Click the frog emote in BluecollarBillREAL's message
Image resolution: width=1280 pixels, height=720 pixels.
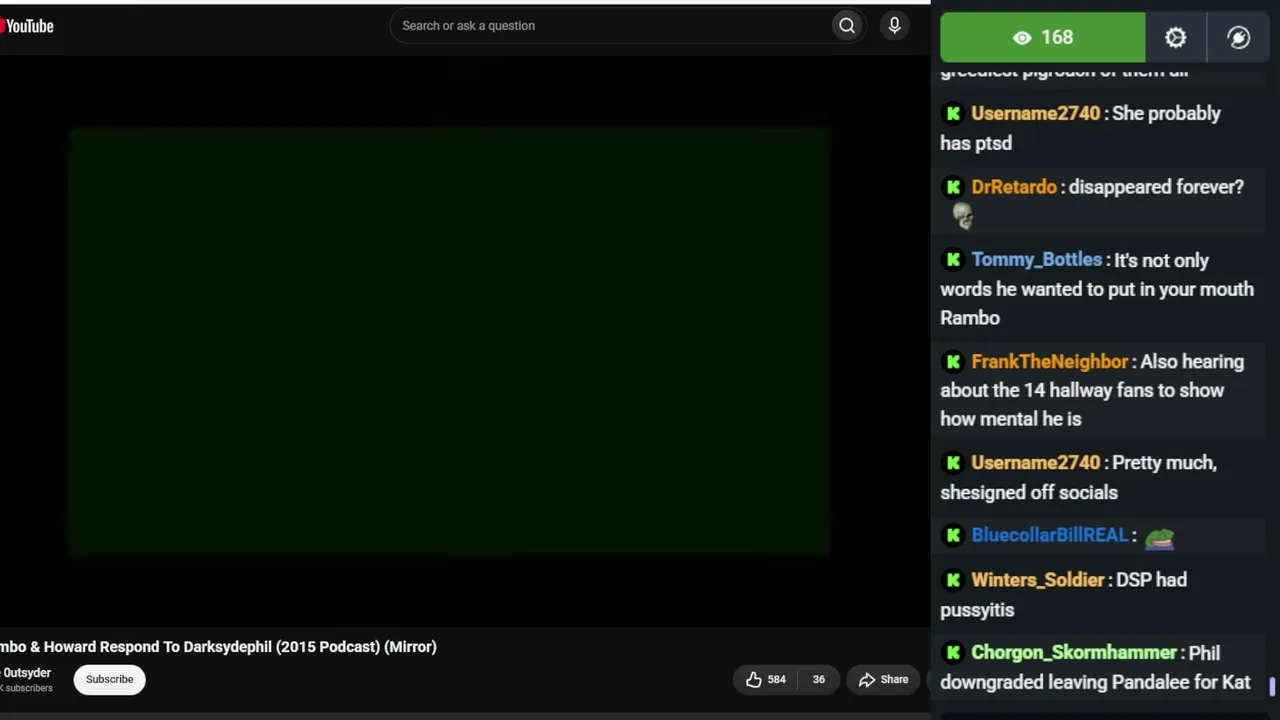click(1159, 540)
